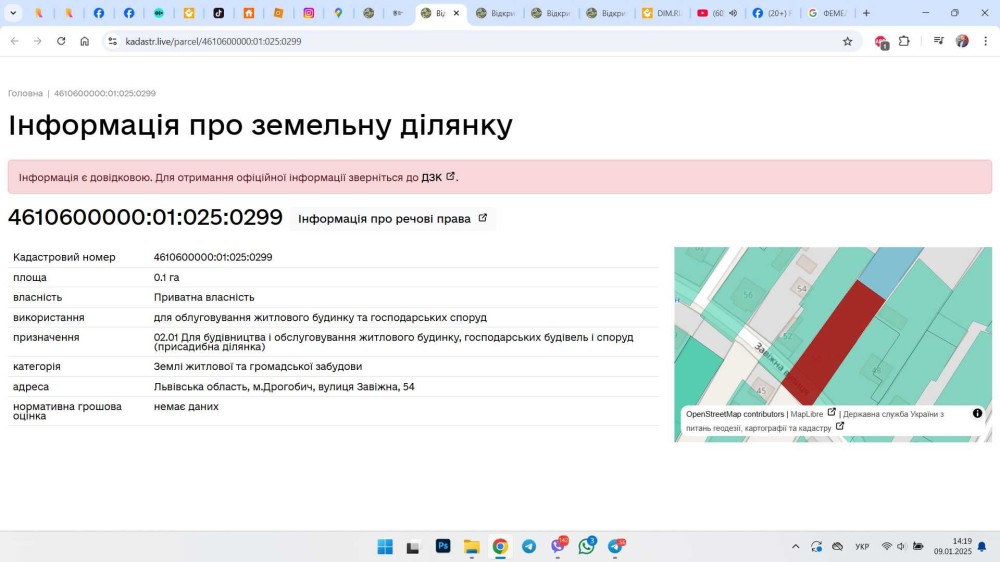
Task: Open Wi-Fi network settings icon
Action: pyautogui.click(x=886, y=547)
